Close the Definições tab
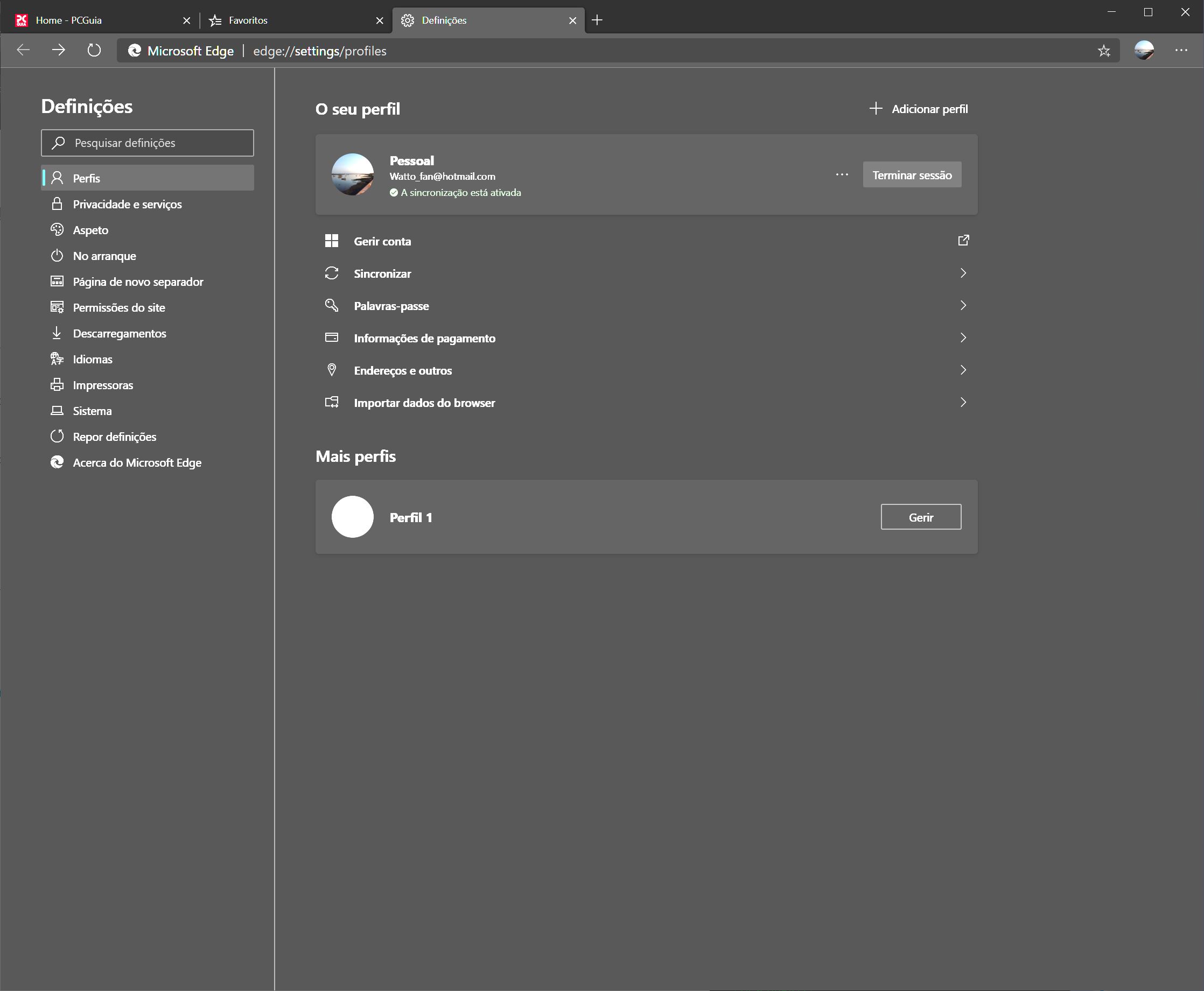 572,20
